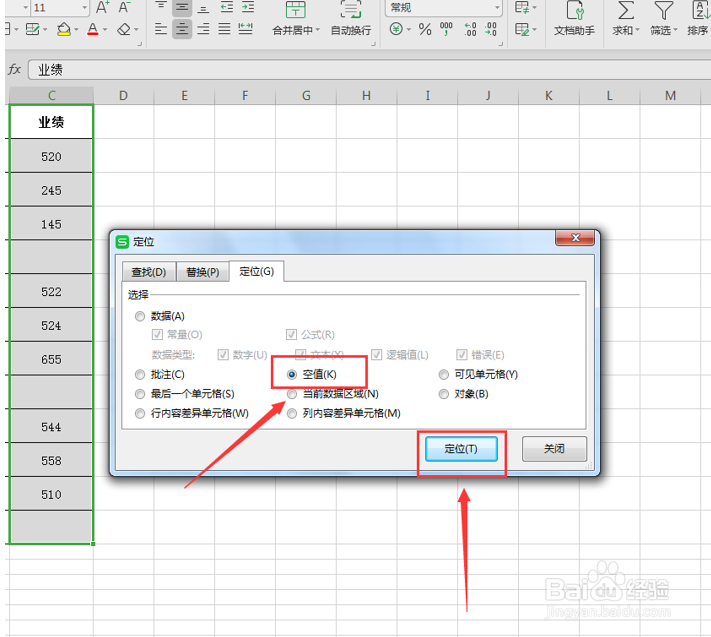Open fill color dropdown arrow
Image resolution: width=711 pixels, height=637 pixels.
(x=76, y=30)
